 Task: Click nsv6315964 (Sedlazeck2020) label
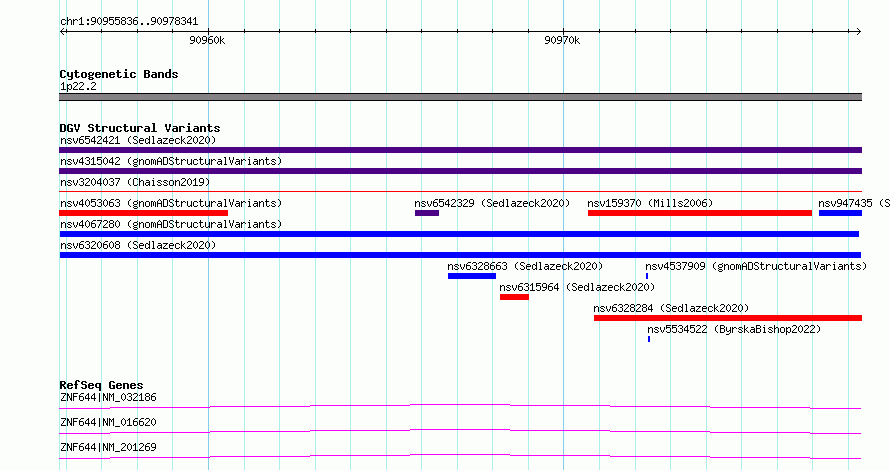tap(577, 287)
